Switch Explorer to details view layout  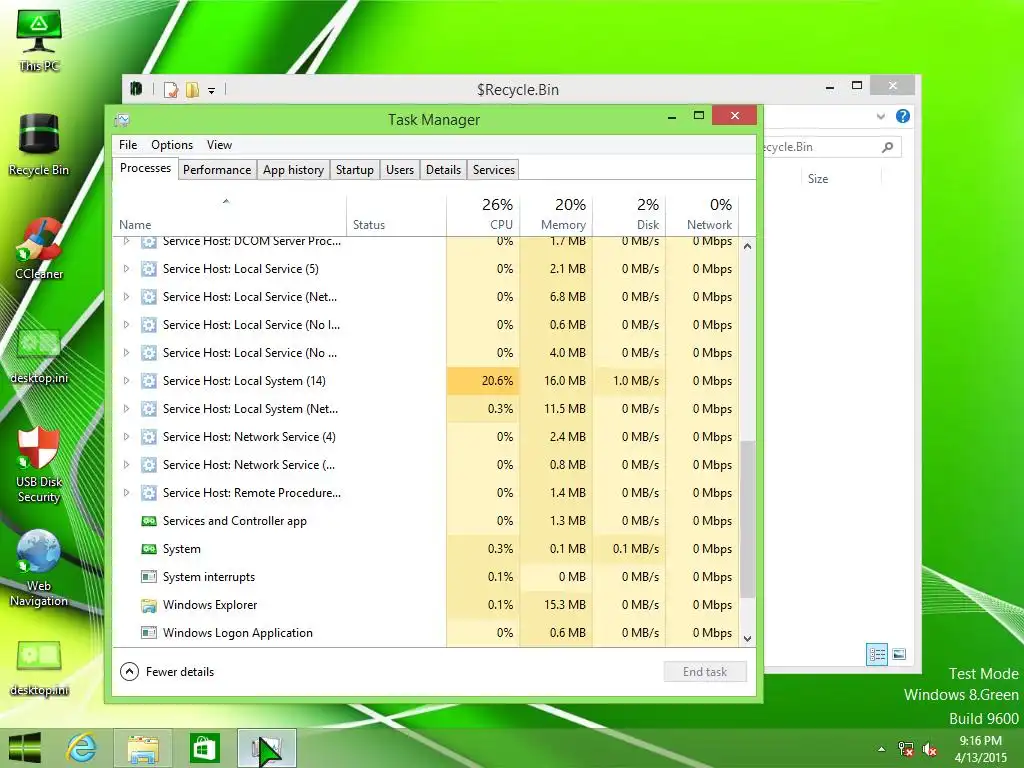coord(876,654)
